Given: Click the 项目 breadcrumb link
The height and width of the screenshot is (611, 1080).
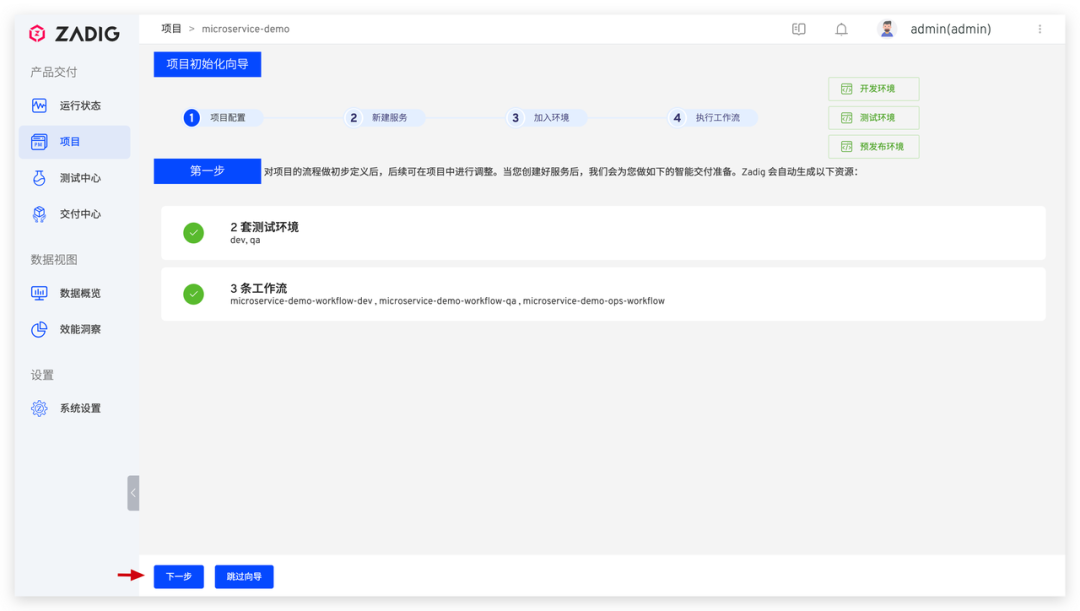Looking at the screenshot, I should point(171,29).
